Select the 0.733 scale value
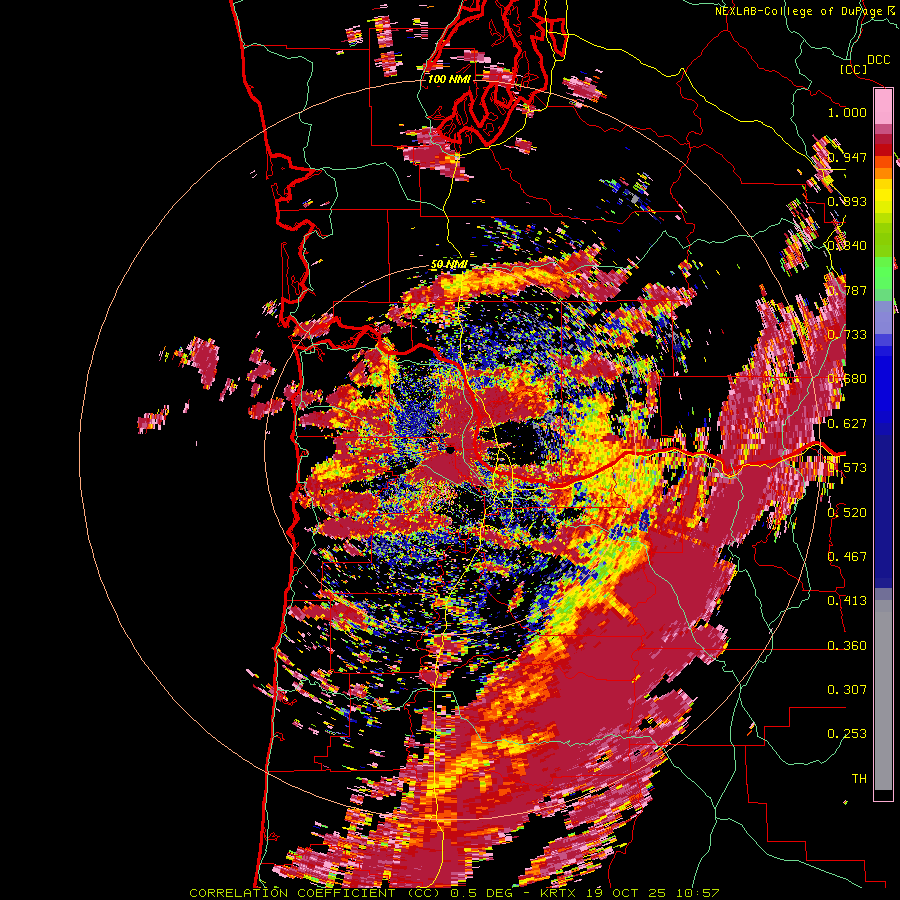The height and width of the screenshot is (900, 900). [847, 334]
